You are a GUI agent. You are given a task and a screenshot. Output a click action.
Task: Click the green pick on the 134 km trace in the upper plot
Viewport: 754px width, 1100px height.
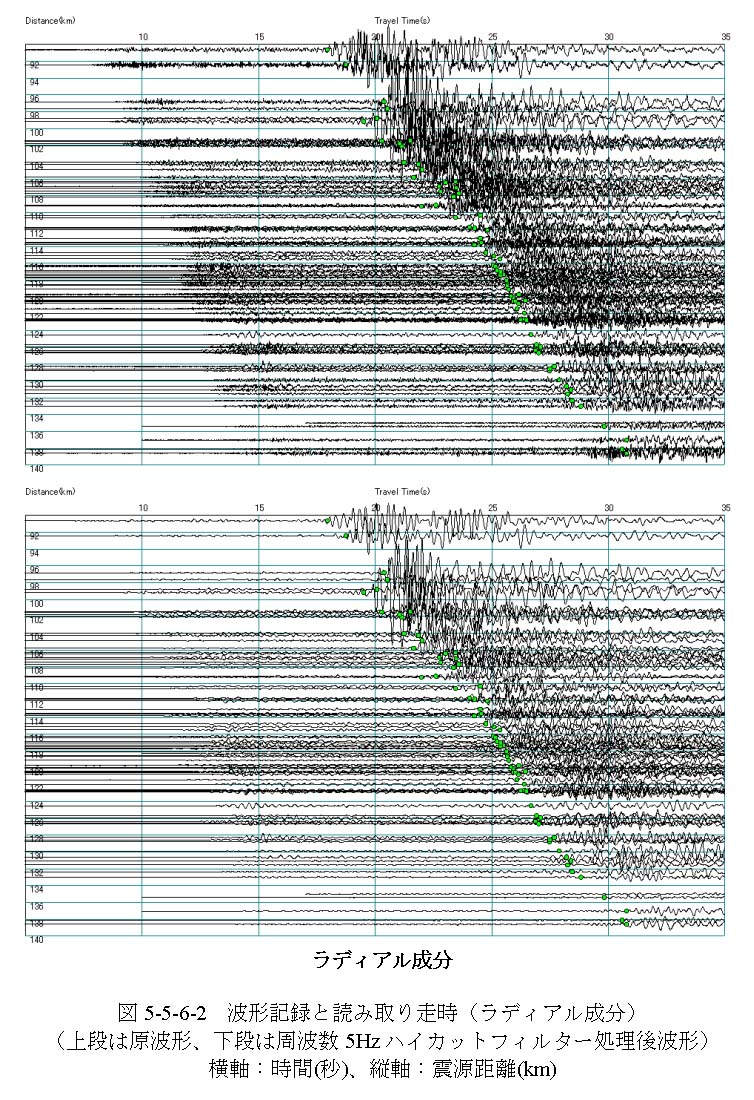(604, 426)
